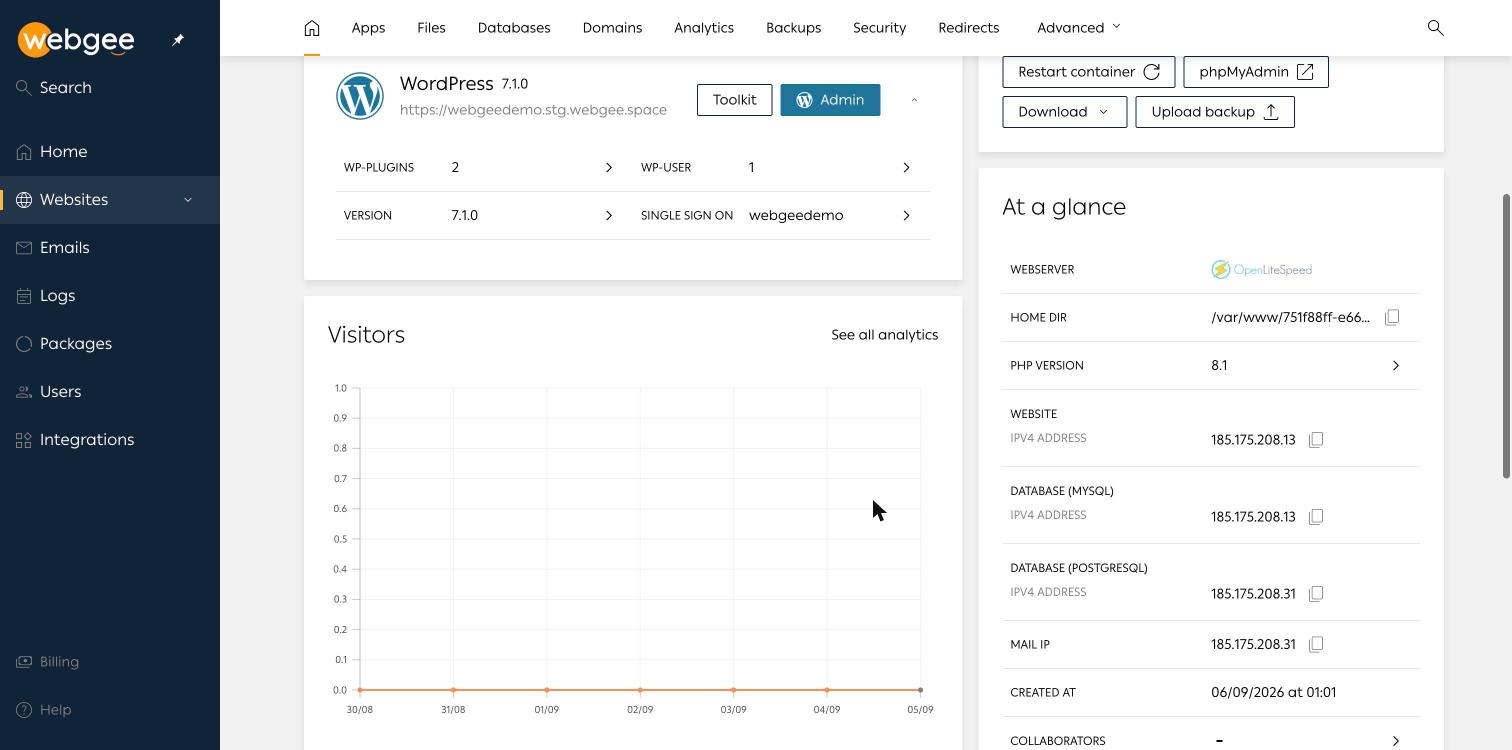
Task: Open the Advanced dropdown menu
Action: 1079,28
